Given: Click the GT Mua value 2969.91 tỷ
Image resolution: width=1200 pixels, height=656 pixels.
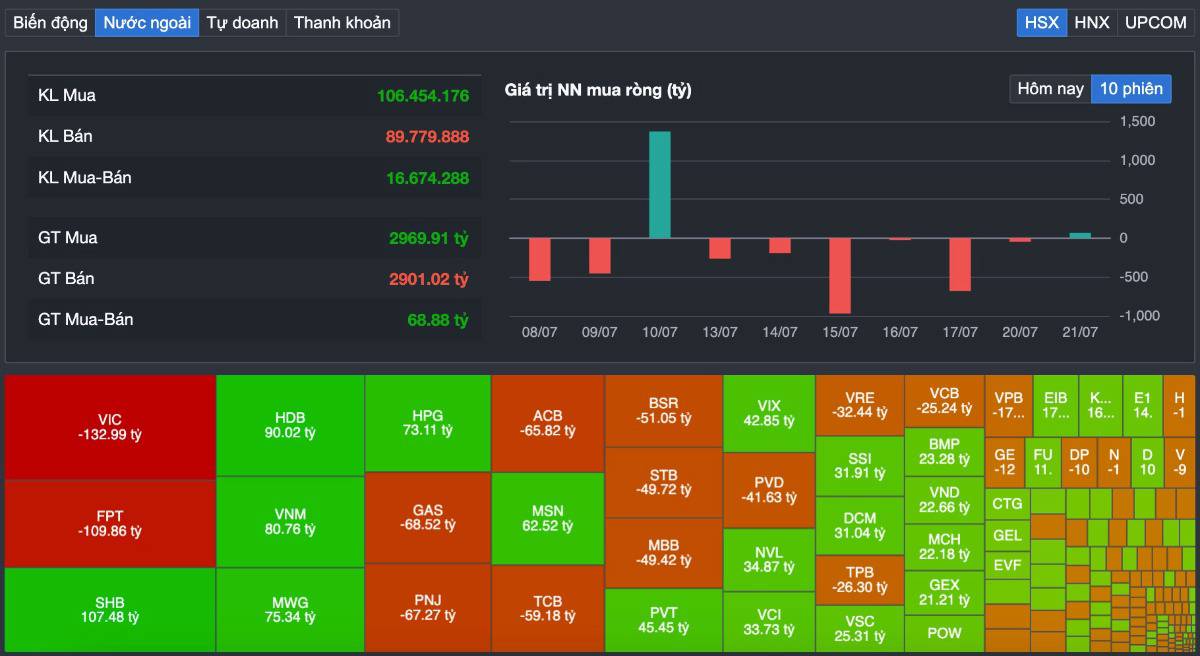Looking at the screenshot, I should [429, 238].
